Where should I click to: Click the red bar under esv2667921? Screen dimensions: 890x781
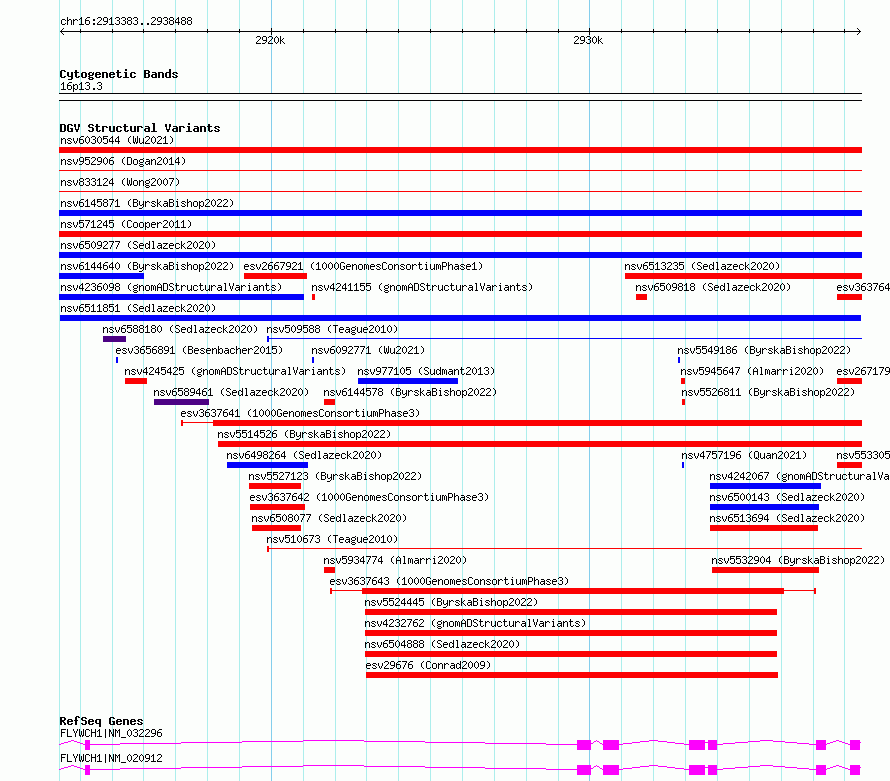point(275,276)
